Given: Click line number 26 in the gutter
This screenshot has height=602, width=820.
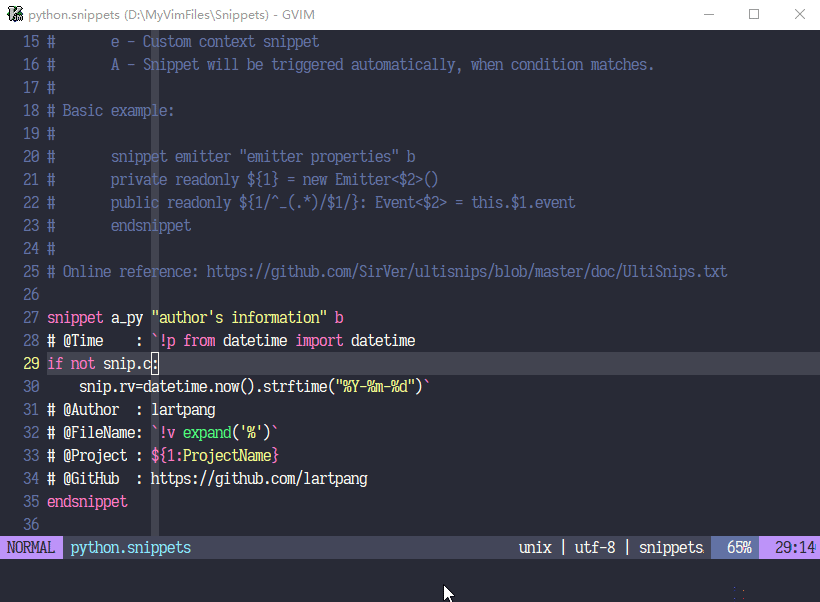Looking at the screenshot, I should [31, 294].
